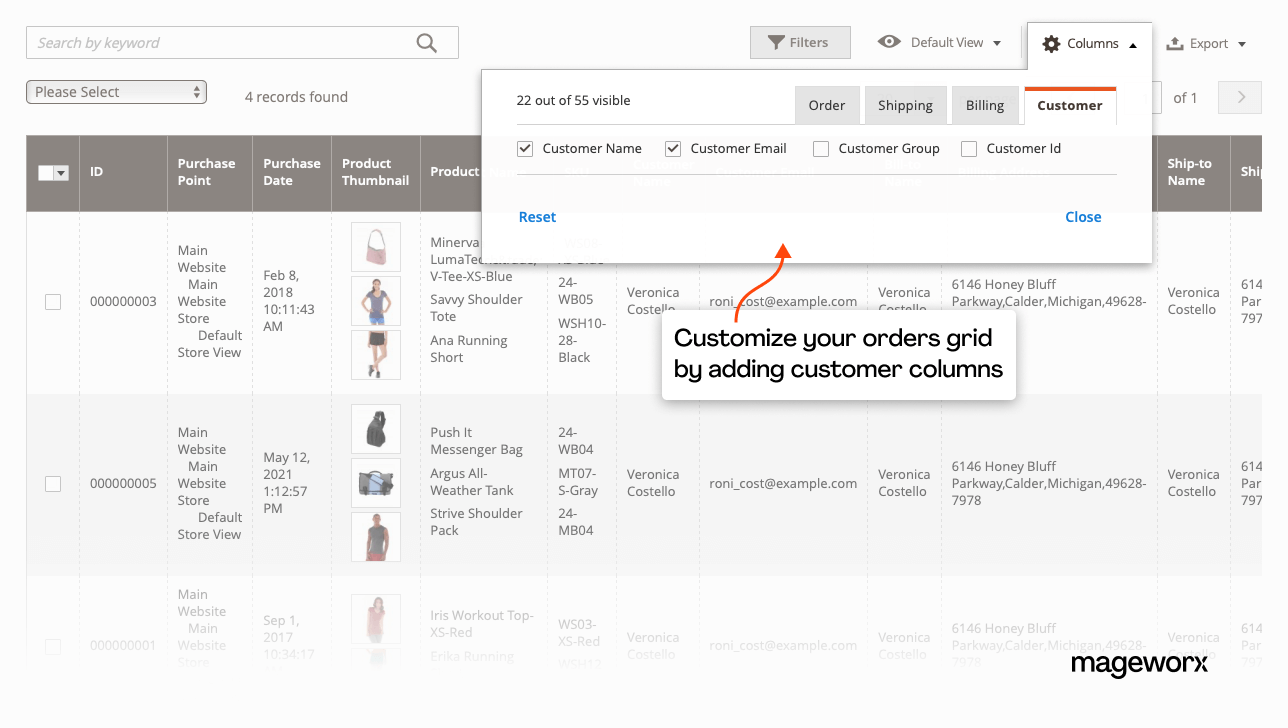The height and width of the screenshot is (728, 1288).
Task: Close the columns panel via Close link
Action: coord(1083,217)
